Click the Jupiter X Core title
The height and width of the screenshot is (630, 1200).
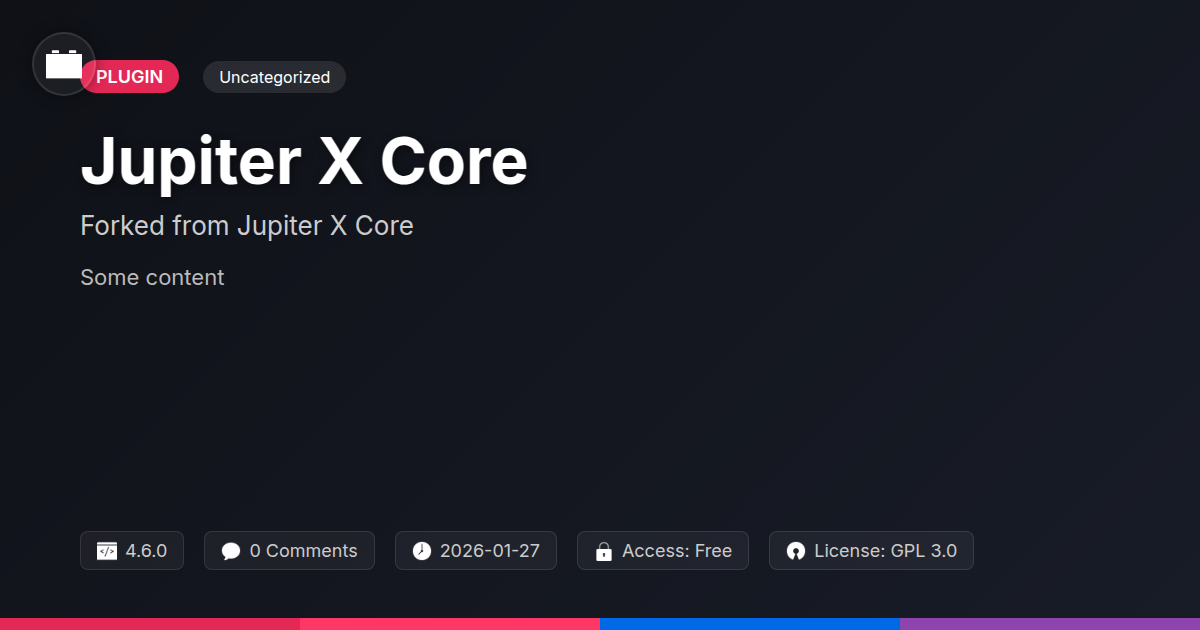tap(304, 161)
